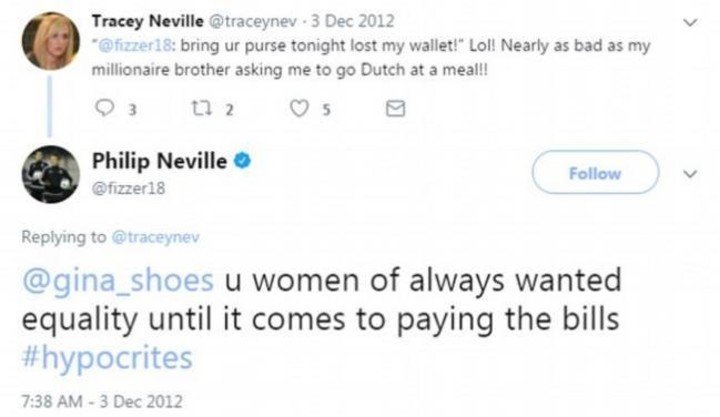This screenshot has width=720, height=417.
Task: Open Tracey Neville's profile picture
Action: pyautogui.click(x=50, y=41)
